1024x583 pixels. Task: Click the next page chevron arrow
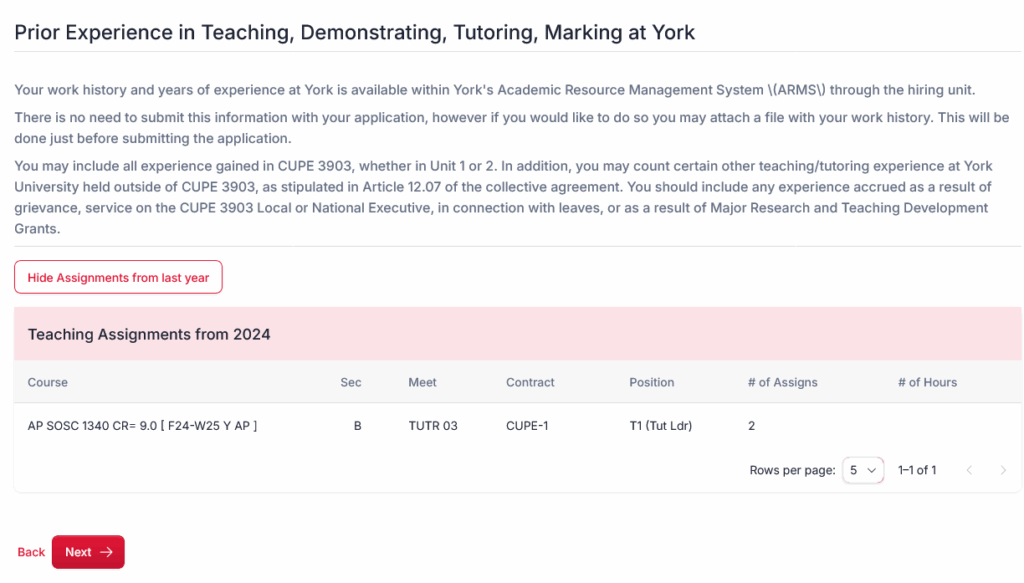tap(1003, 470)
